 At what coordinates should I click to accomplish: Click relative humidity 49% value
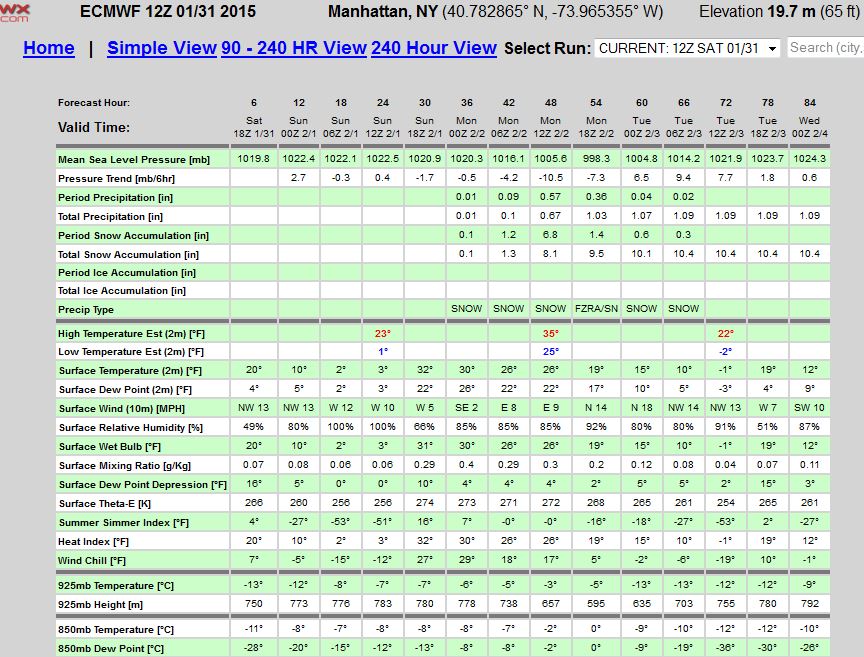point(253,427)
